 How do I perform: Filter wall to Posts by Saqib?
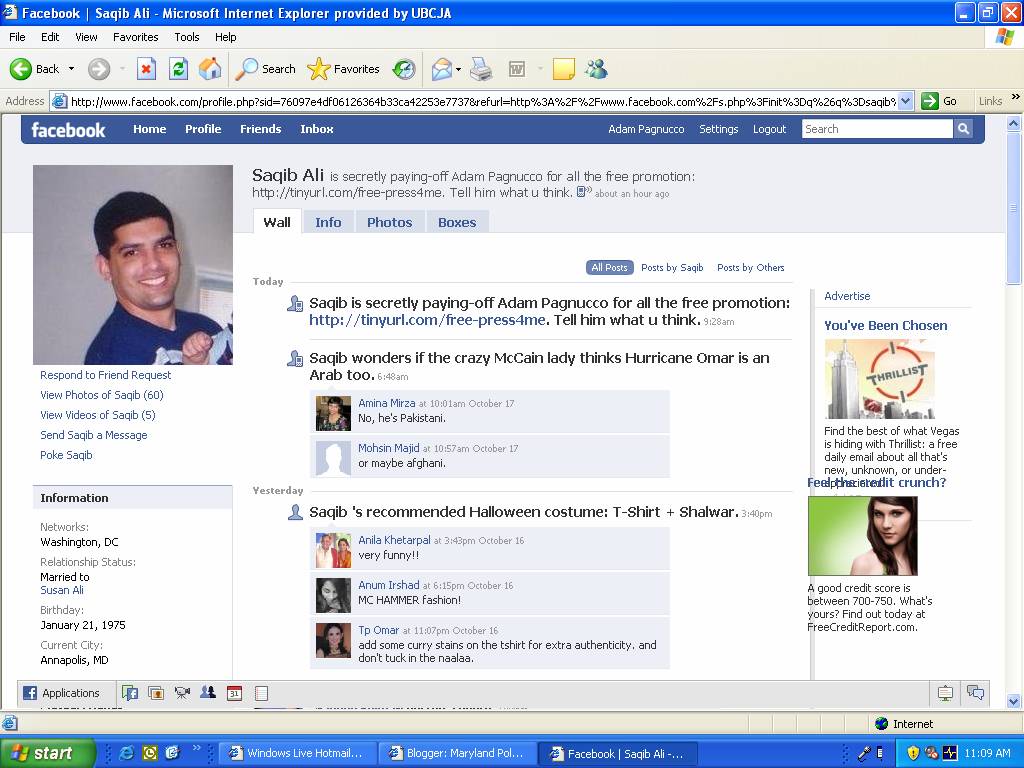coord(672,267)
